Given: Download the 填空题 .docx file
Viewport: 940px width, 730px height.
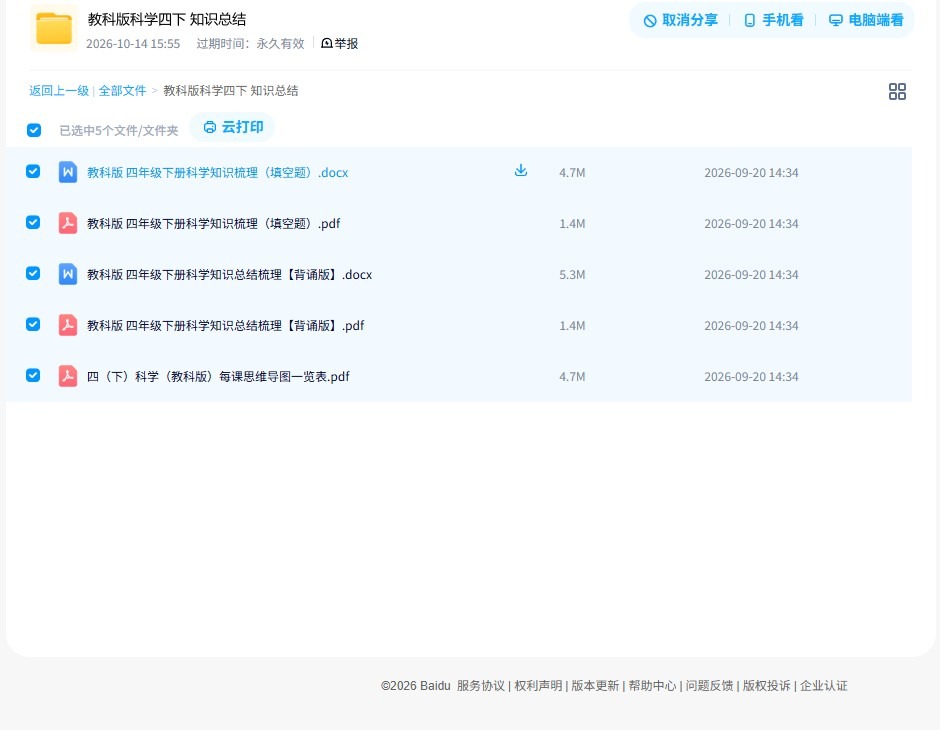Looking at the screenshot, I should coord(521,171).
